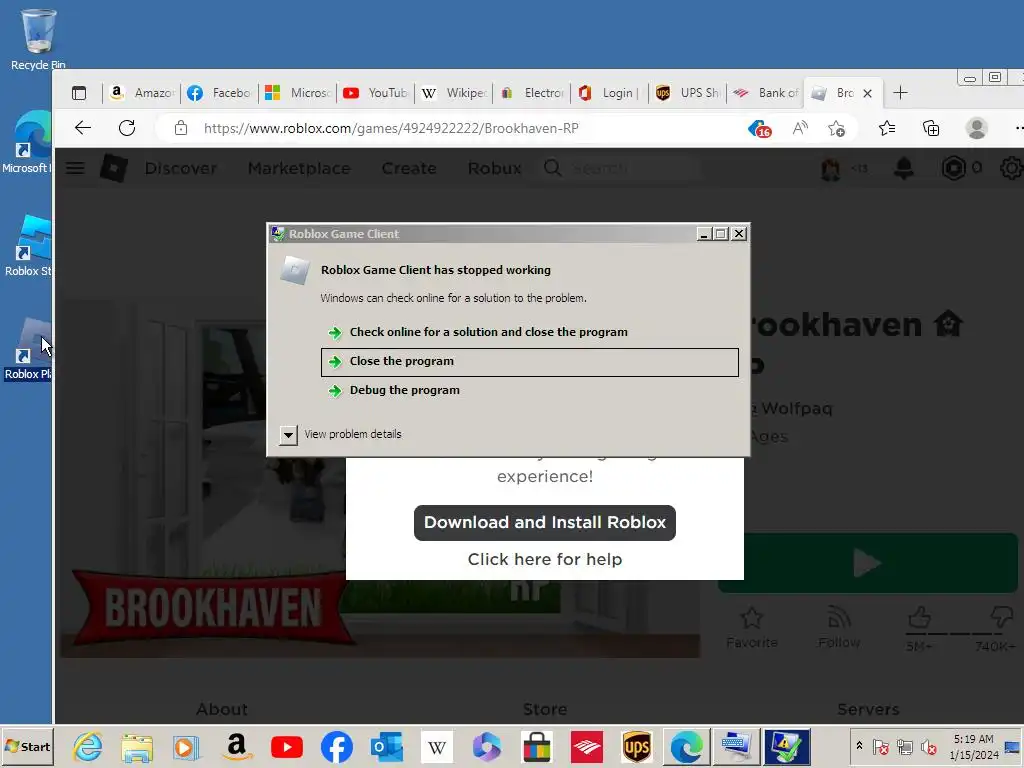Open the Recycle Bin desktop icon
This screenshot has width=1024, height=768.
[x=38, y=38]
